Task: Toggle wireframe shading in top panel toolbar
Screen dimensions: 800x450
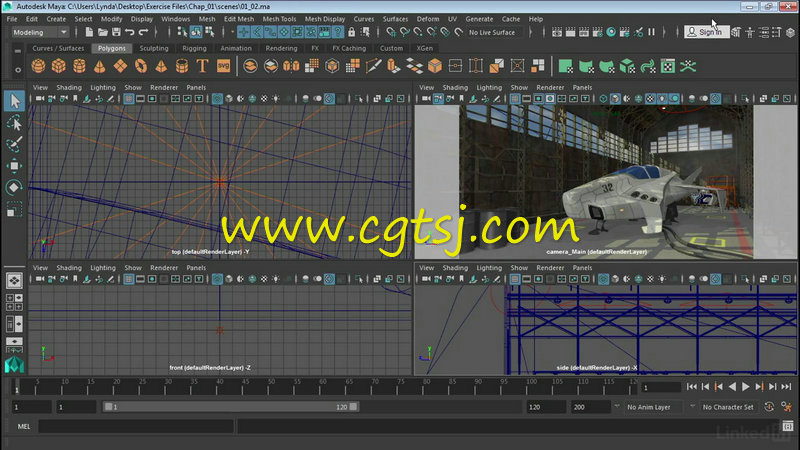Action: 217,98
